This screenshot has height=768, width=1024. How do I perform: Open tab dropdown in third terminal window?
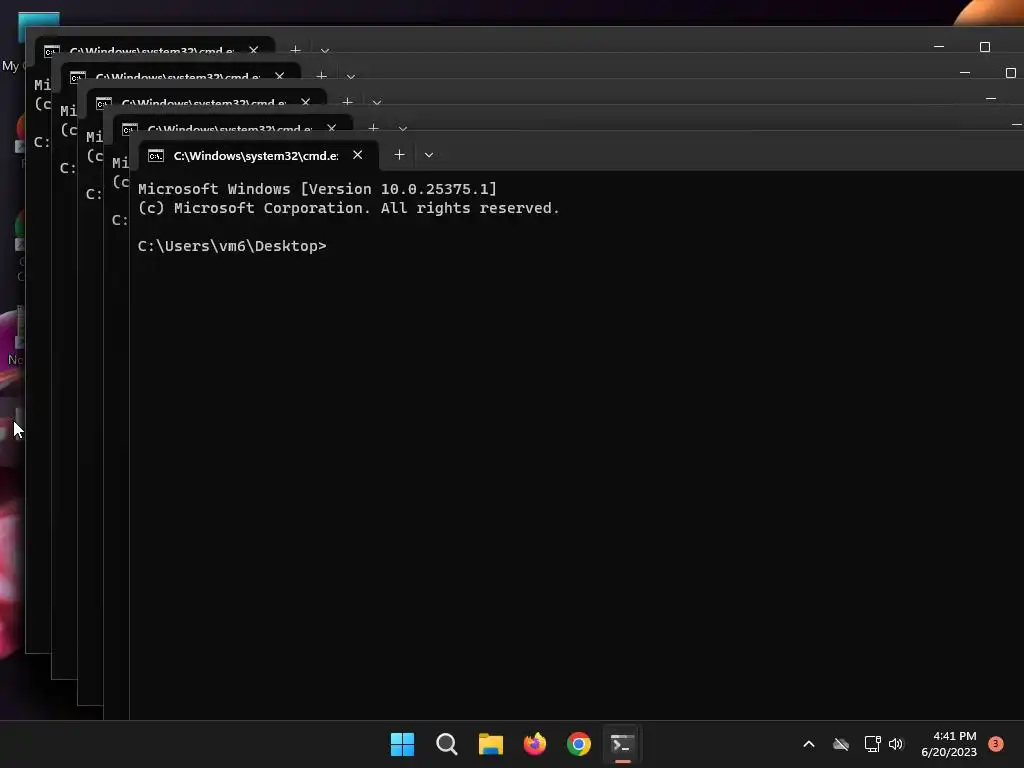tap(377, 103)
